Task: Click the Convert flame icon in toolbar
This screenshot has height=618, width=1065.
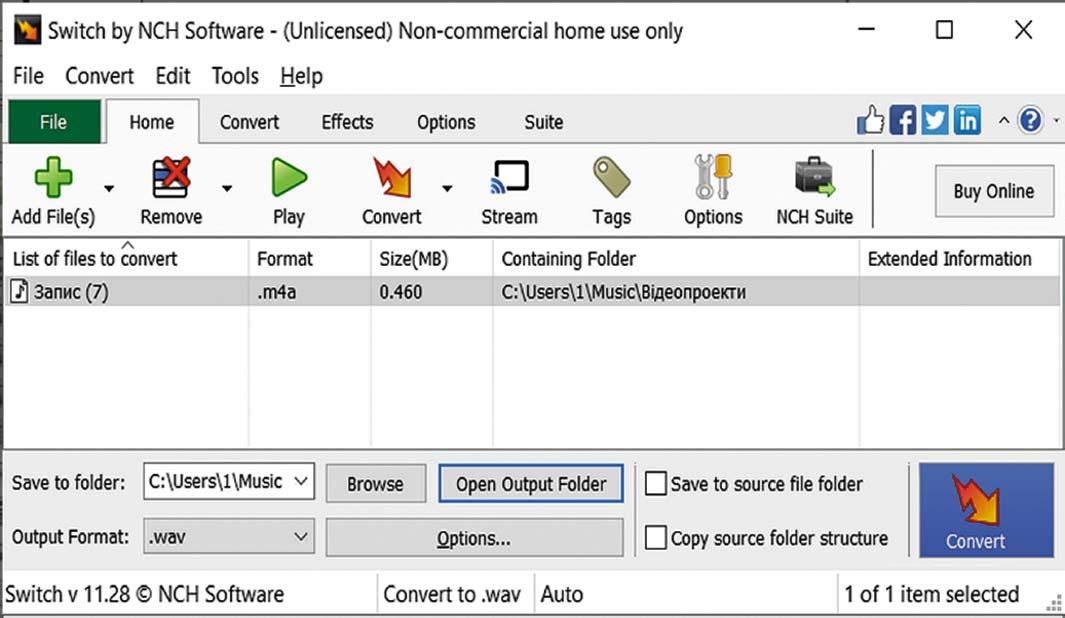Action: tap(392, 177)
